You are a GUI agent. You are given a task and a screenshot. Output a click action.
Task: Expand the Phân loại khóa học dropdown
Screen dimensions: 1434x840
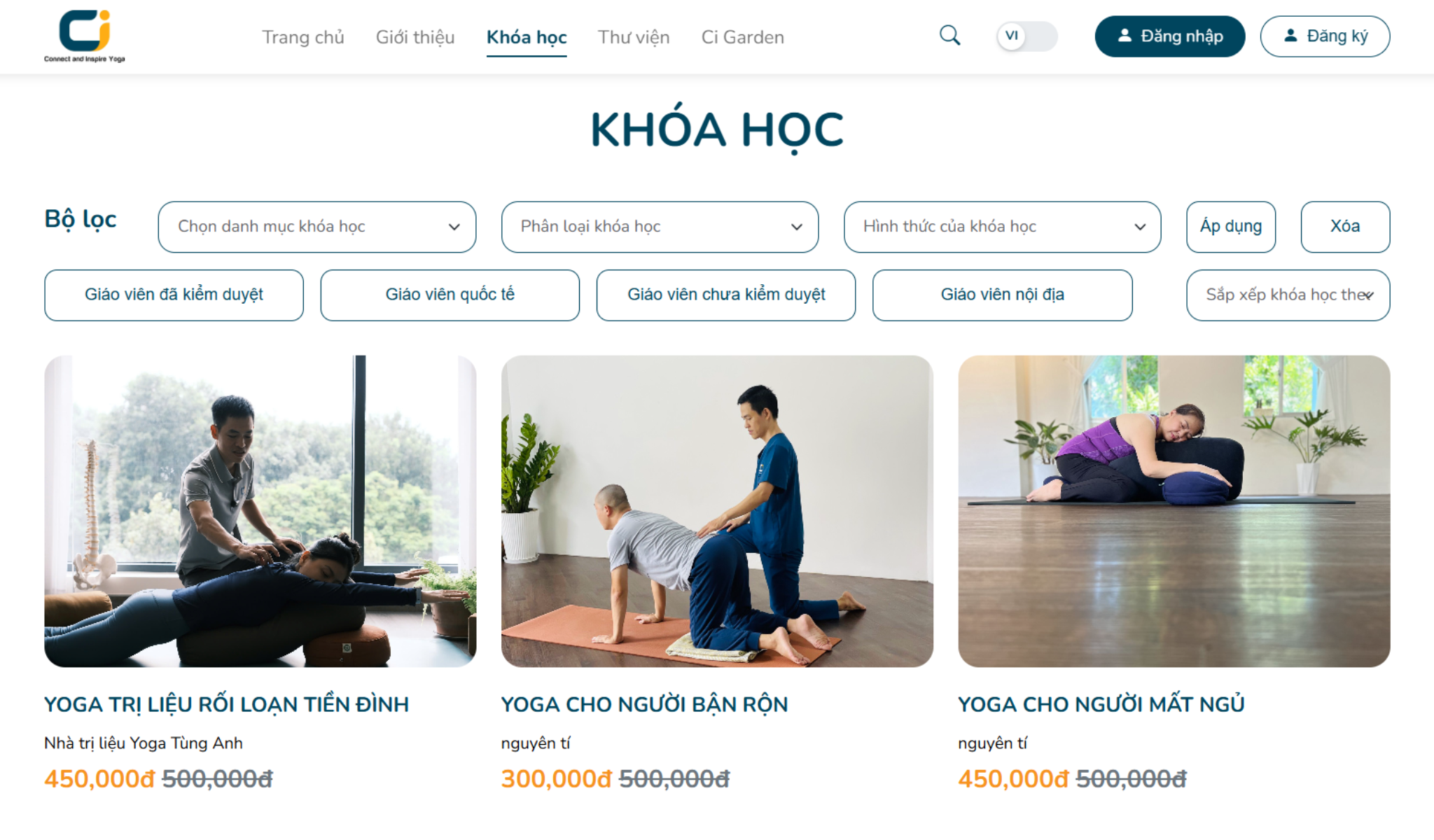pyautogui.click(x=660, y=227)
